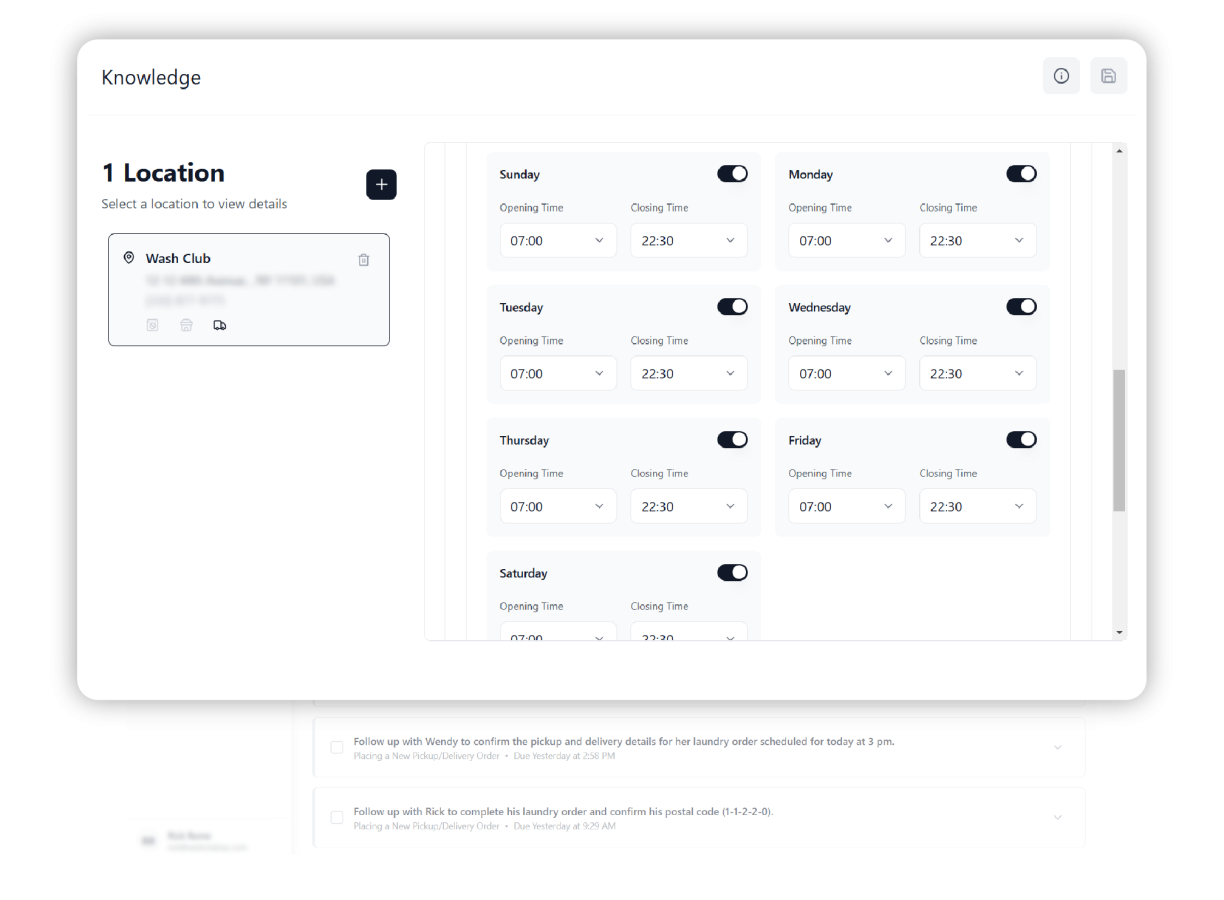The image size is (1224, 900).
Task: Click the save disk icon
Action: tap(1108, 76)
